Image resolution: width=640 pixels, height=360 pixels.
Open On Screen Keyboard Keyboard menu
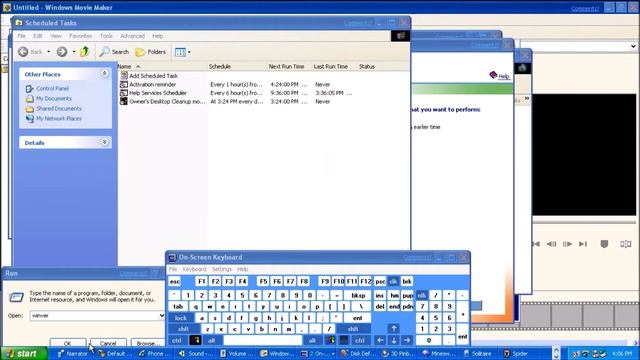coord(194,269)
